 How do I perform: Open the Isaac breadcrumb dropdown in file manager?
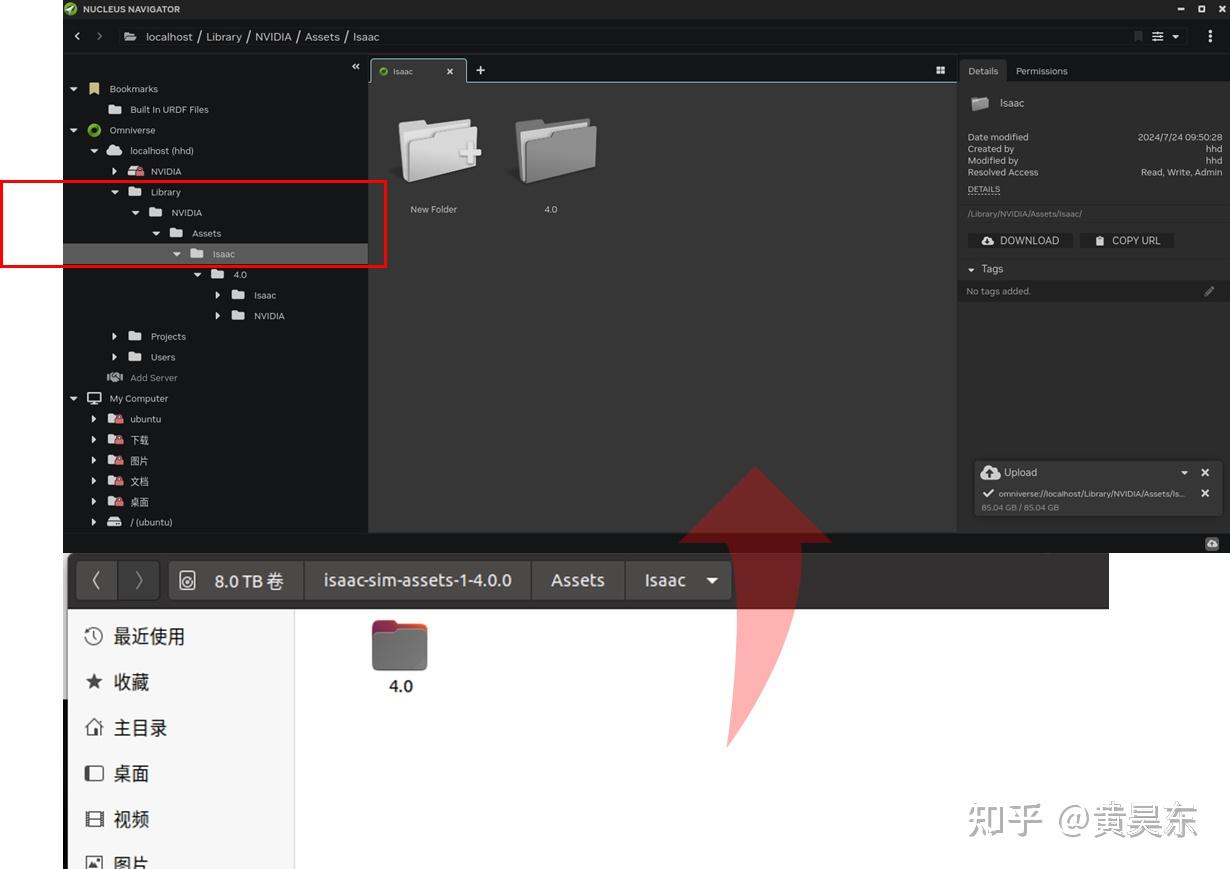click(x=712, y=580)
